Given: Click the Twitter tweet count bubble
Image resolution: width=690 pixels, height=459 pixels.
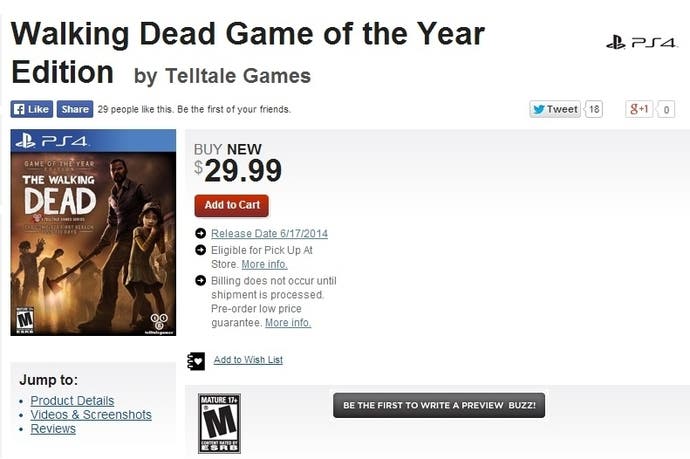Looking at the screenshot, I should coord(594,109).
